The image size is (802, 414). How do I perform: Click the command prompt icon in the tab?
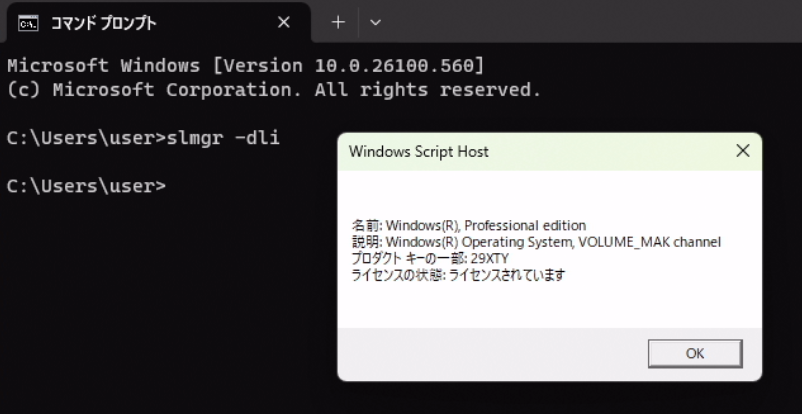pyautogui.click(x=28, y=23)
